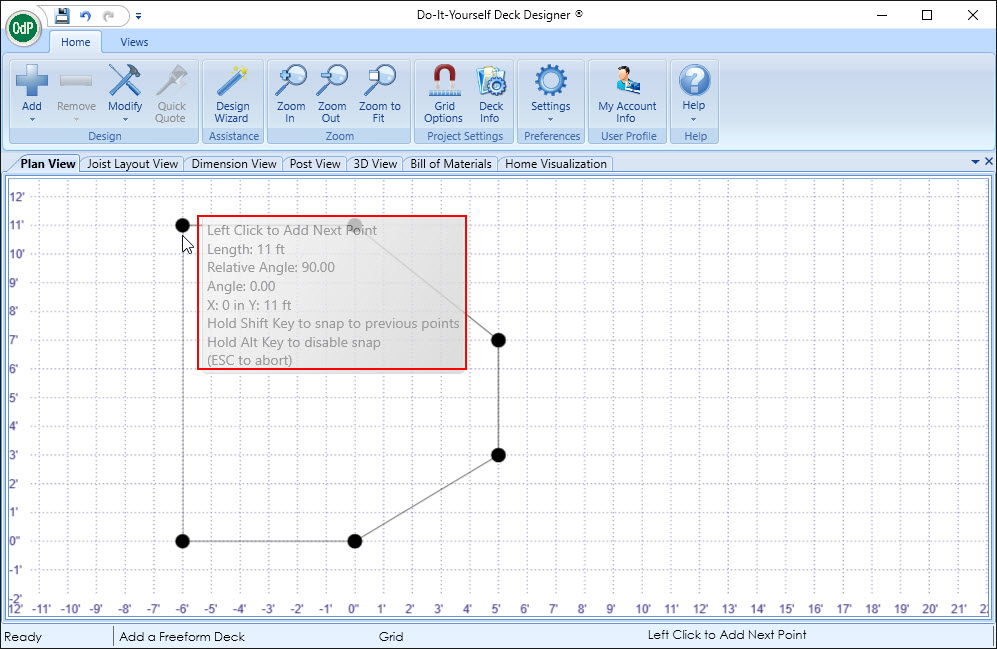Open the view tabs list dropdown arrow

point(975,162)
